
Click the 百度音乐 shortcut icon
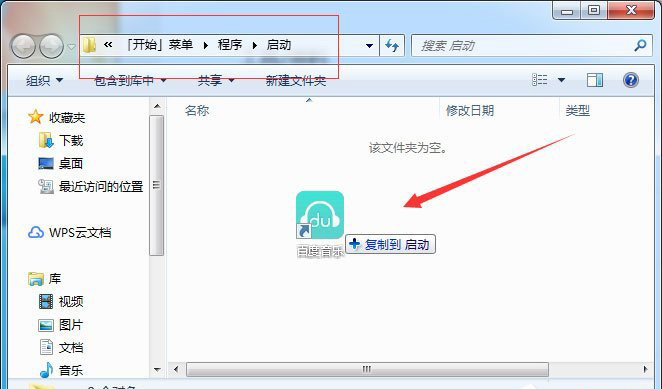pyautogui.click(x=320, y=215)
